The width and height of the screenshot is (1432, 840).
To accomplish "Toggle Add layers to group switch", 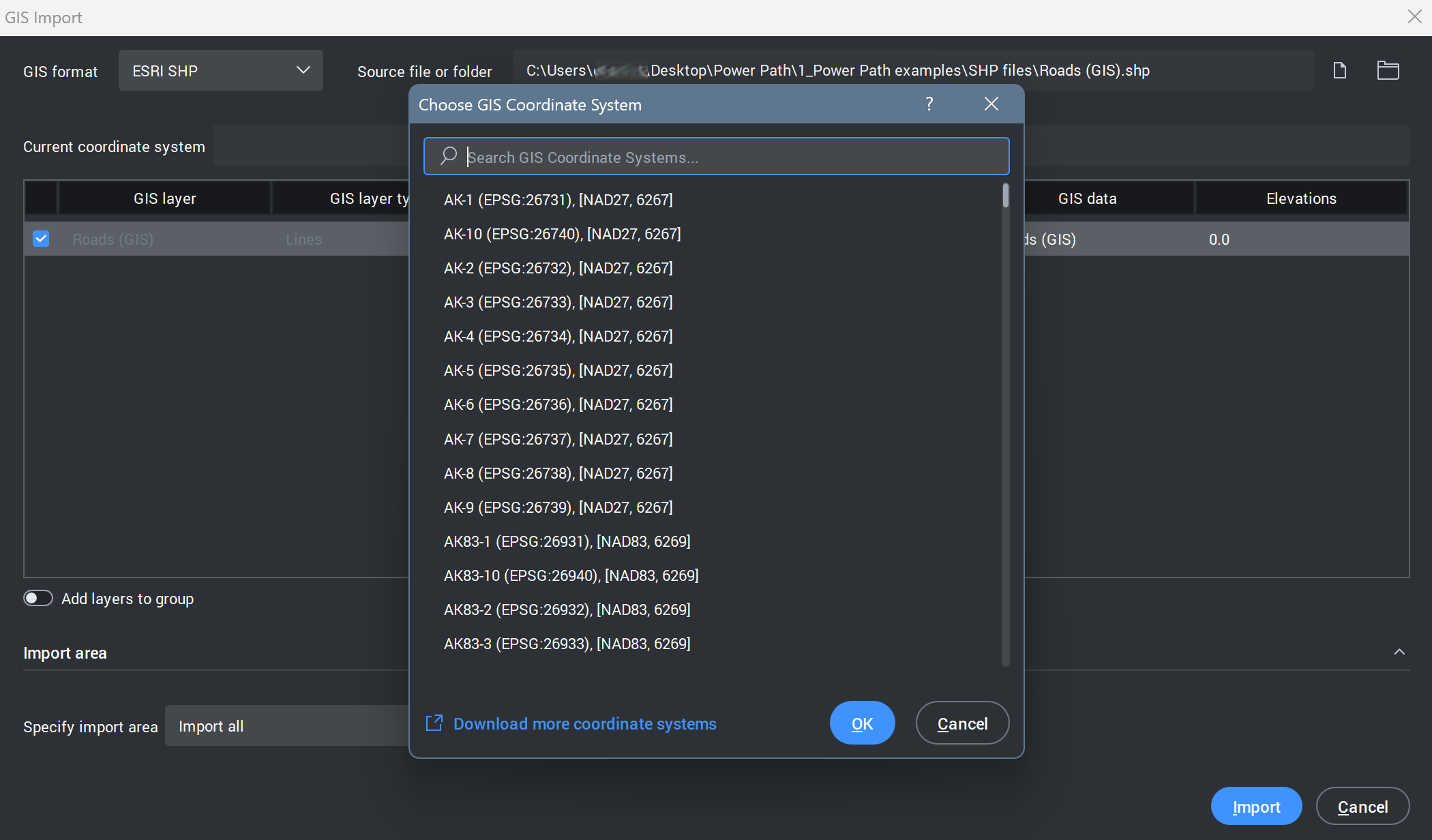I will (38, 598).
